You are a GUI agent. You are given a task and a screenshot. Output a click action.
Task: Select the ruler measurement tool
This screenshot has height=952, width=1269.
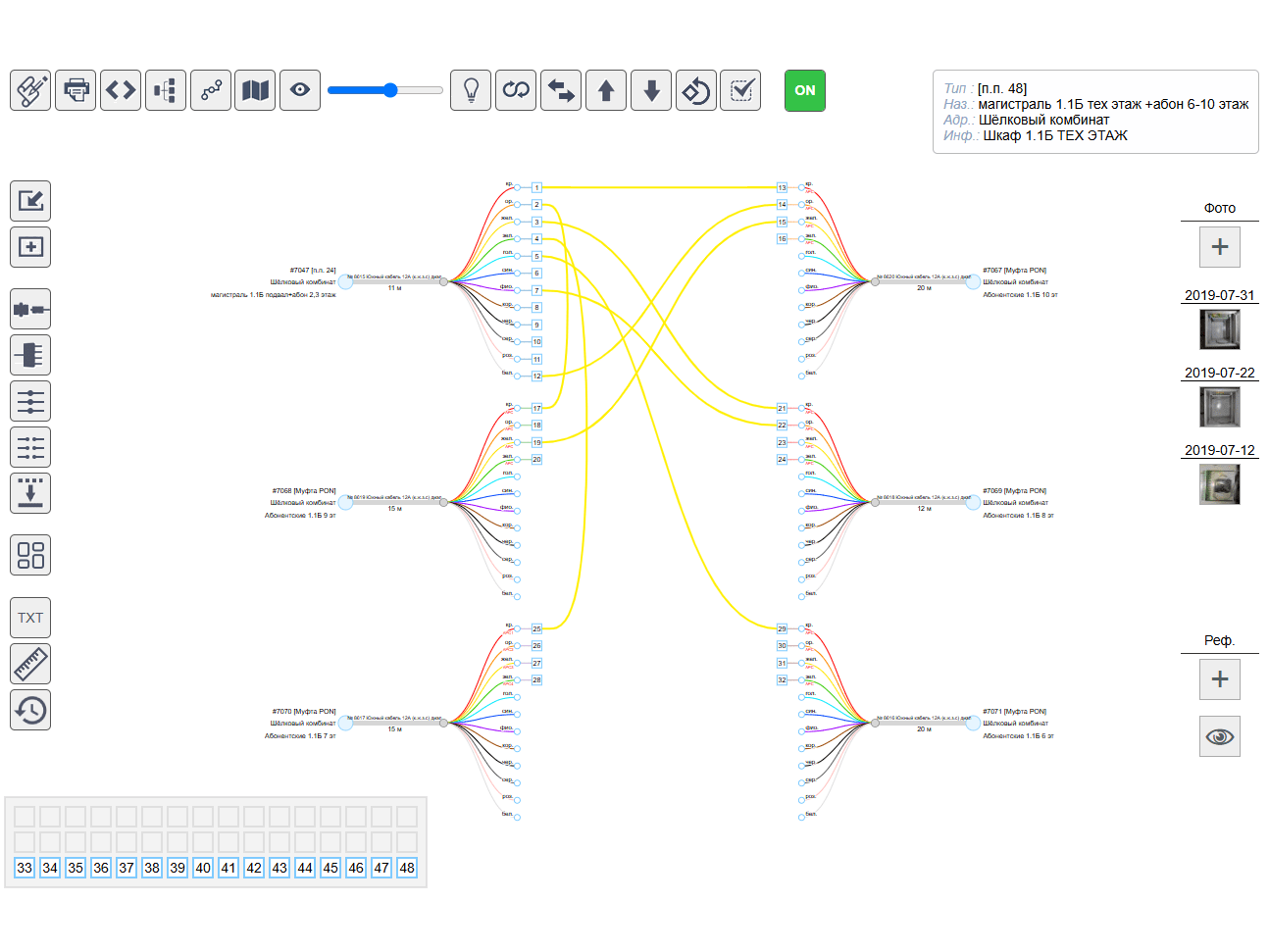click(30, 664)
